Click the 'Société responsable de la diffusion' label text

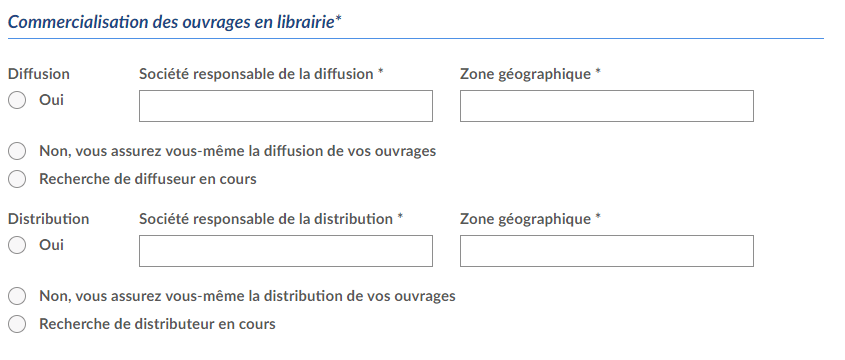pos(256,74)
